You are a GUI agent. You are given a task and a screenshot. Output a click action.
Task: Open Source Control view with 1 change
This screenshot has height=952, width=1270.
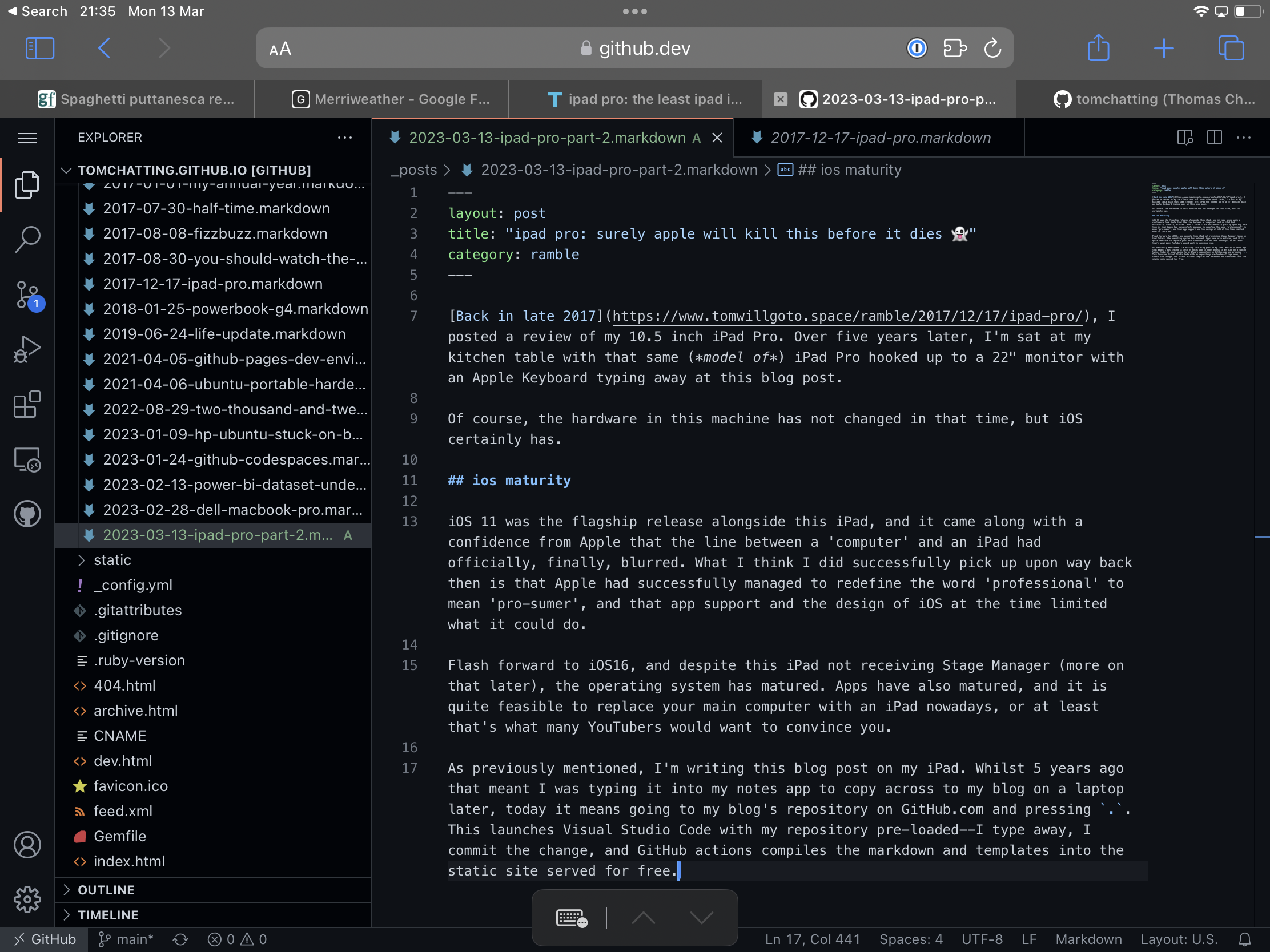[x=28, y=295]
